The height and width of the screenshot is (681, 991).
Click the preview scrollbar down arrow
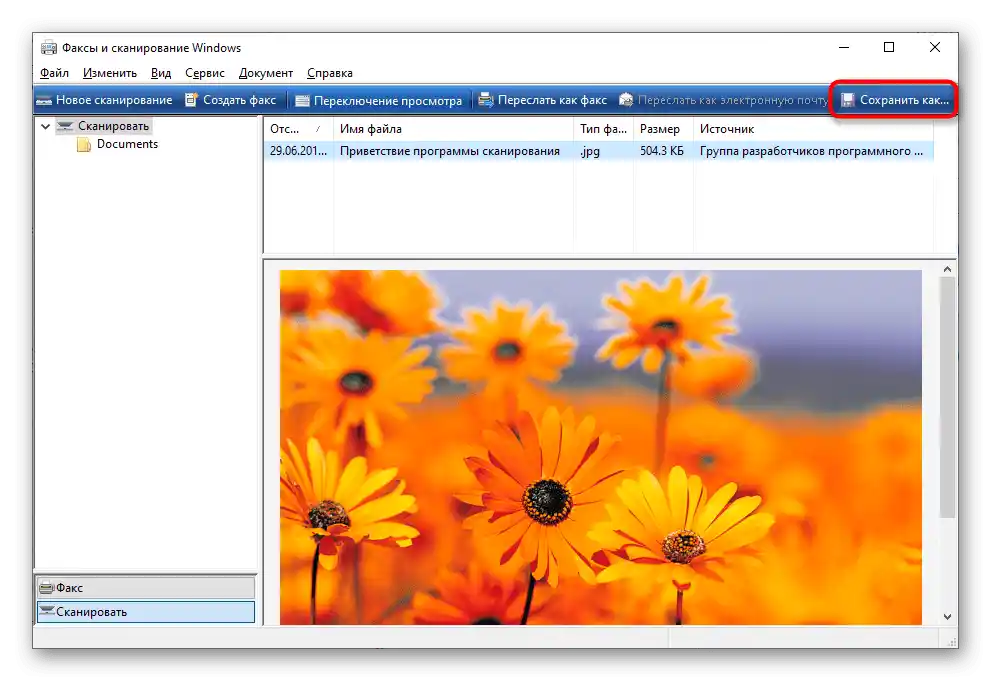[947, 617]
